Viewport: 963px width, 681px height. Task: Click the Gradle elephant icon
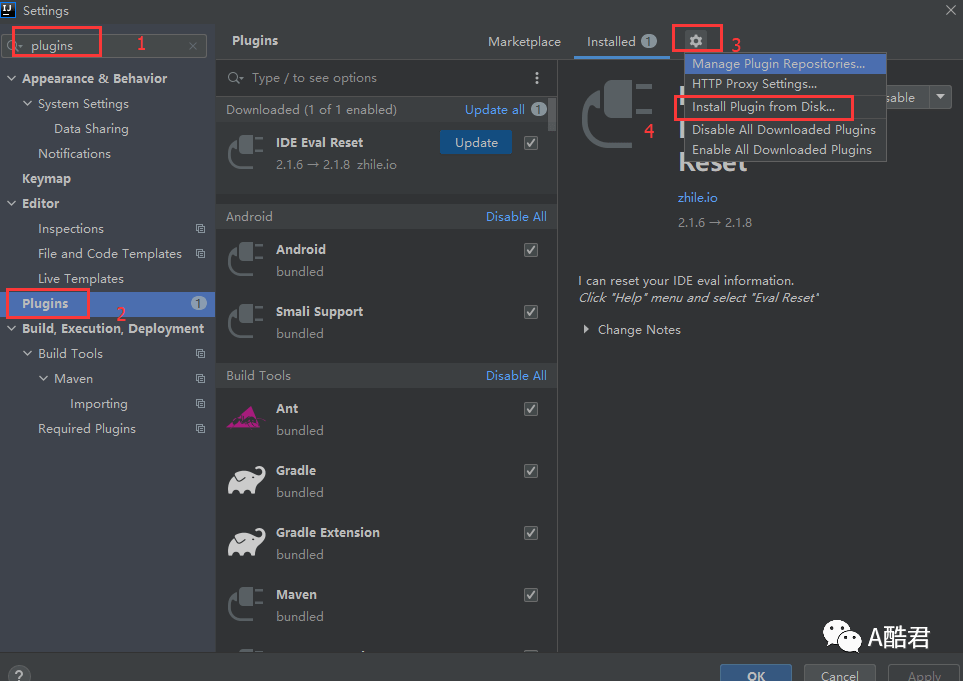[246, 480]
